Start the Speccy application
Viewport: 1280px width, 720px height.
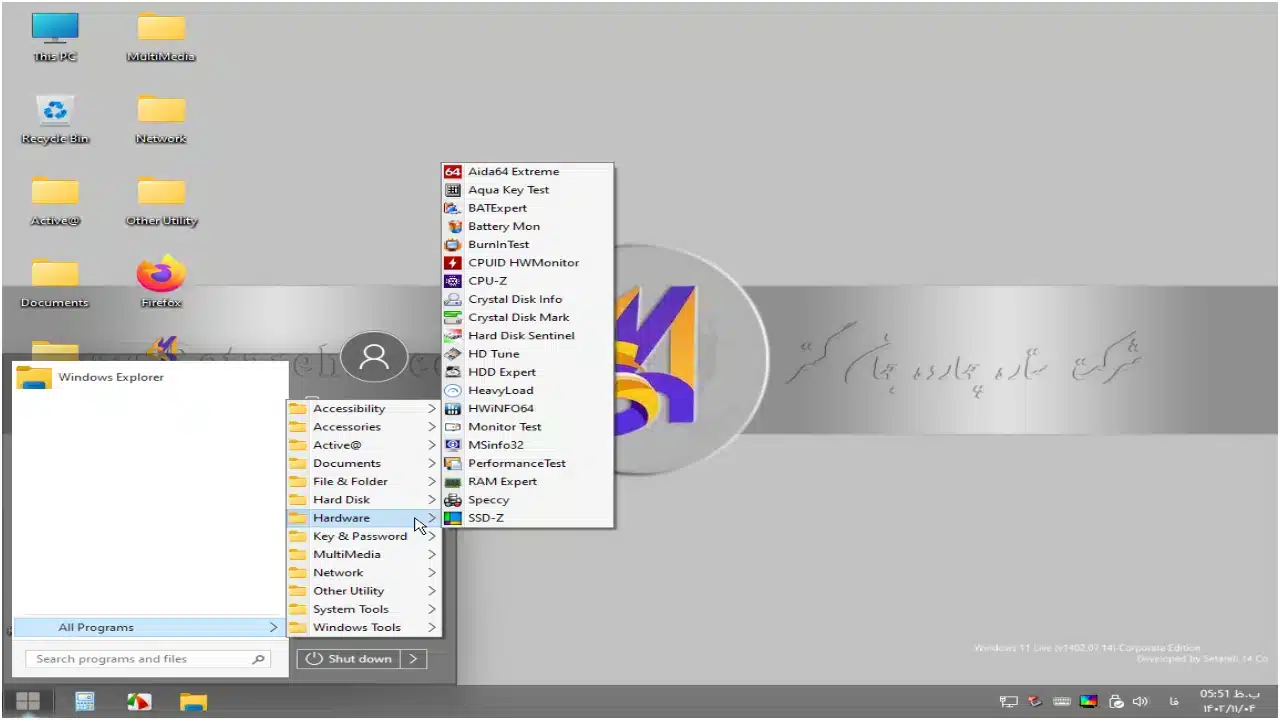[x=488, y=500]
